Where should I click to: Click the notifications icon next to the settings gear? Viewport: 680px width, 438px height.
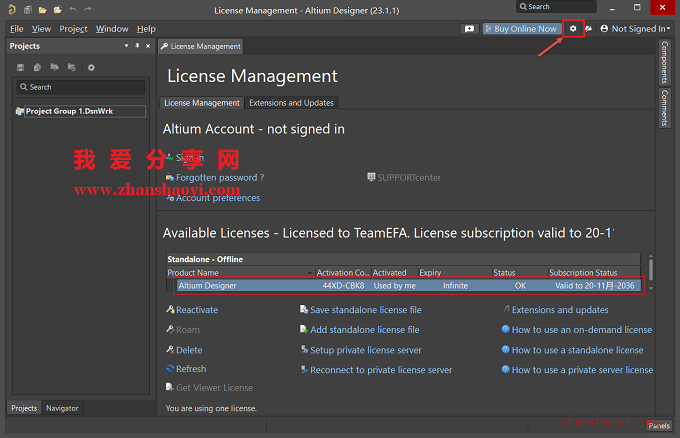[588, 29]
